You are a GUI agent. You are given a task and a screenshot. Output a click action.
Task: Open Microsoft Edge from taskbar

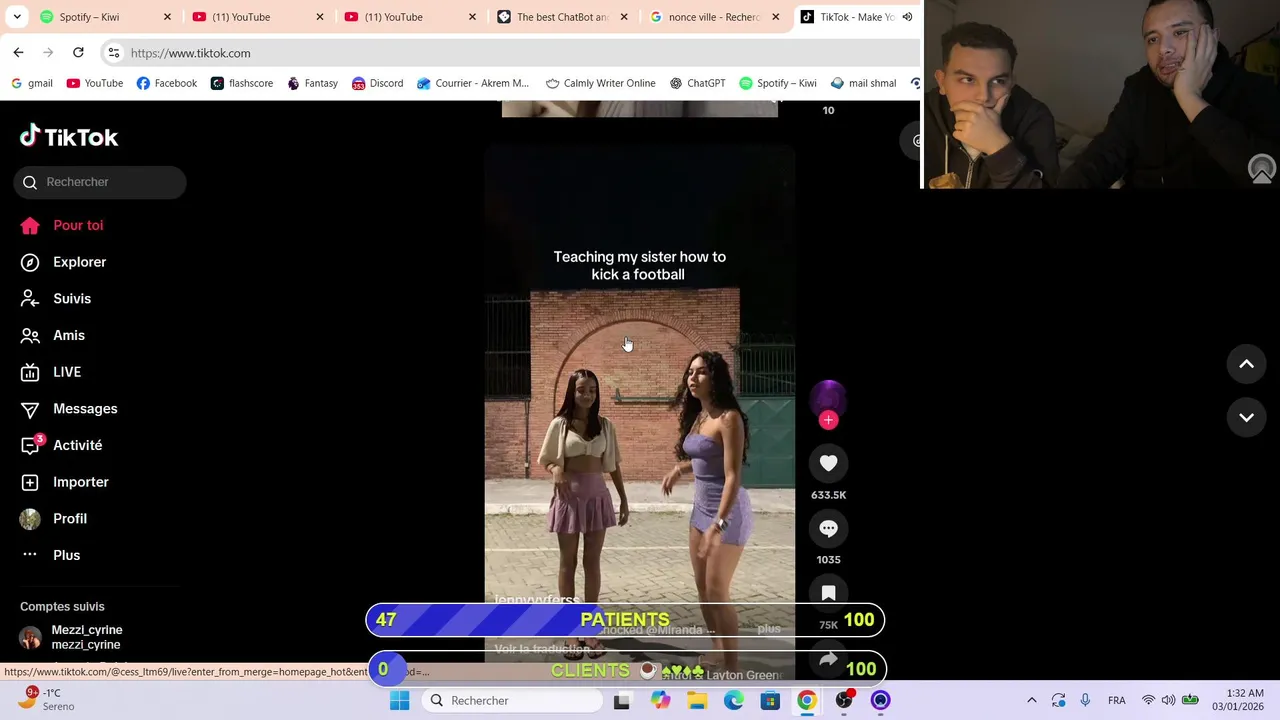coord(734,700)
